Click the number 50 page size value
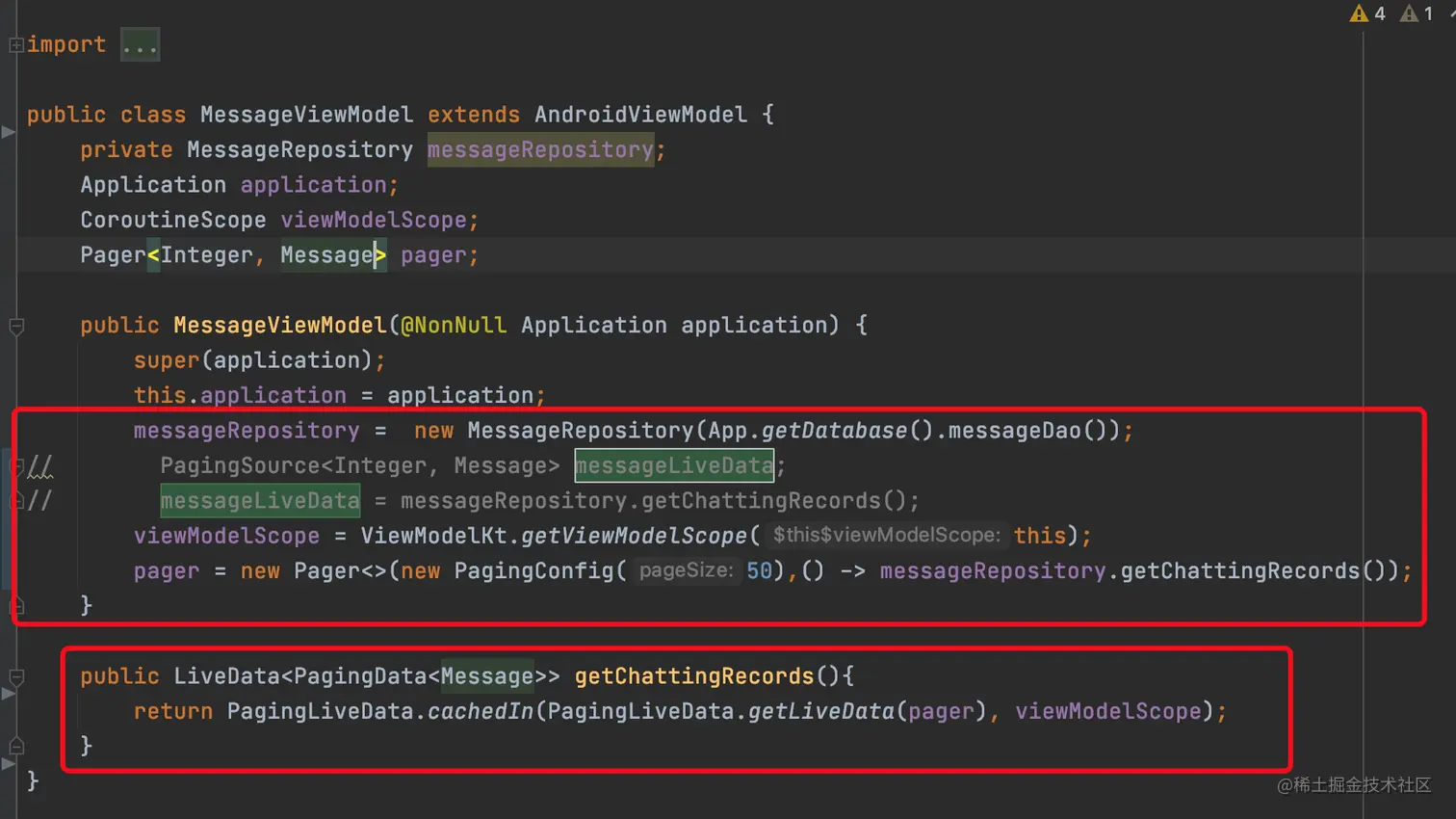1456x819 pixels. [x=759, y=571]
